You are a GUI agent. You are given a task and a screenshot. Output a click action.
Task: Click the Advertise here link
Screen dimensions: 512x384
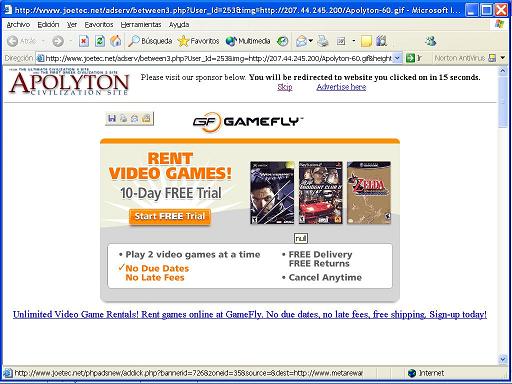click(x=341, y=87)
